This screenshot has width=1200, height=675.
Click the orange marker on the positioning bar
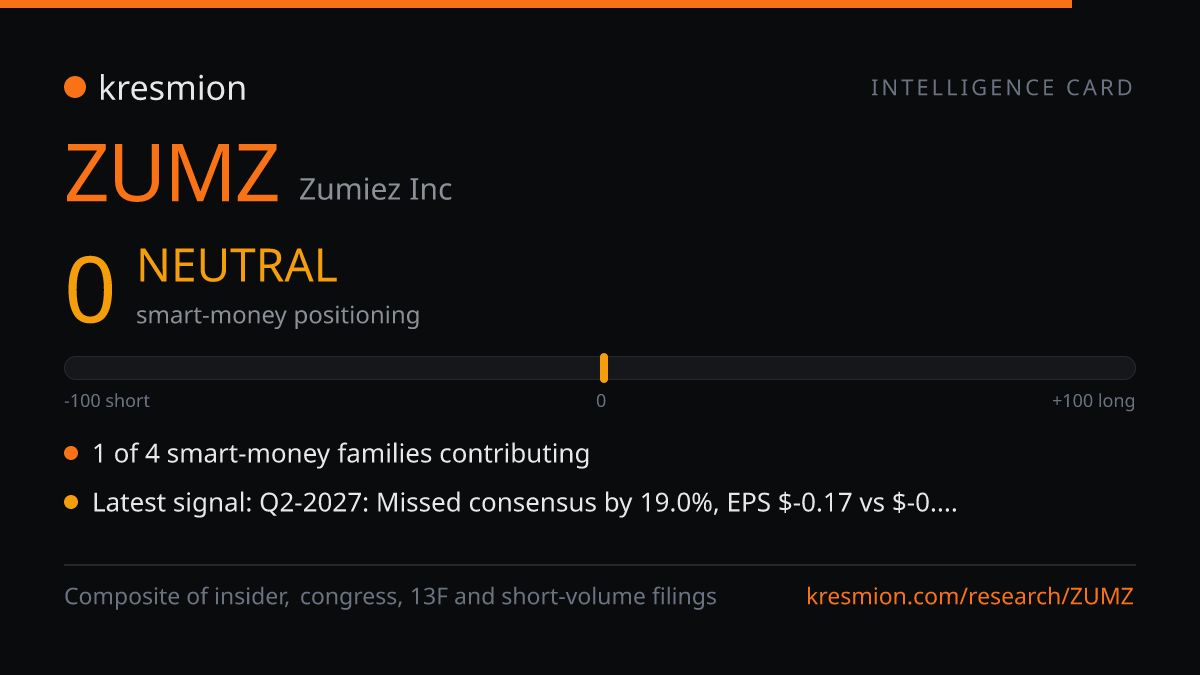(604, 368)
